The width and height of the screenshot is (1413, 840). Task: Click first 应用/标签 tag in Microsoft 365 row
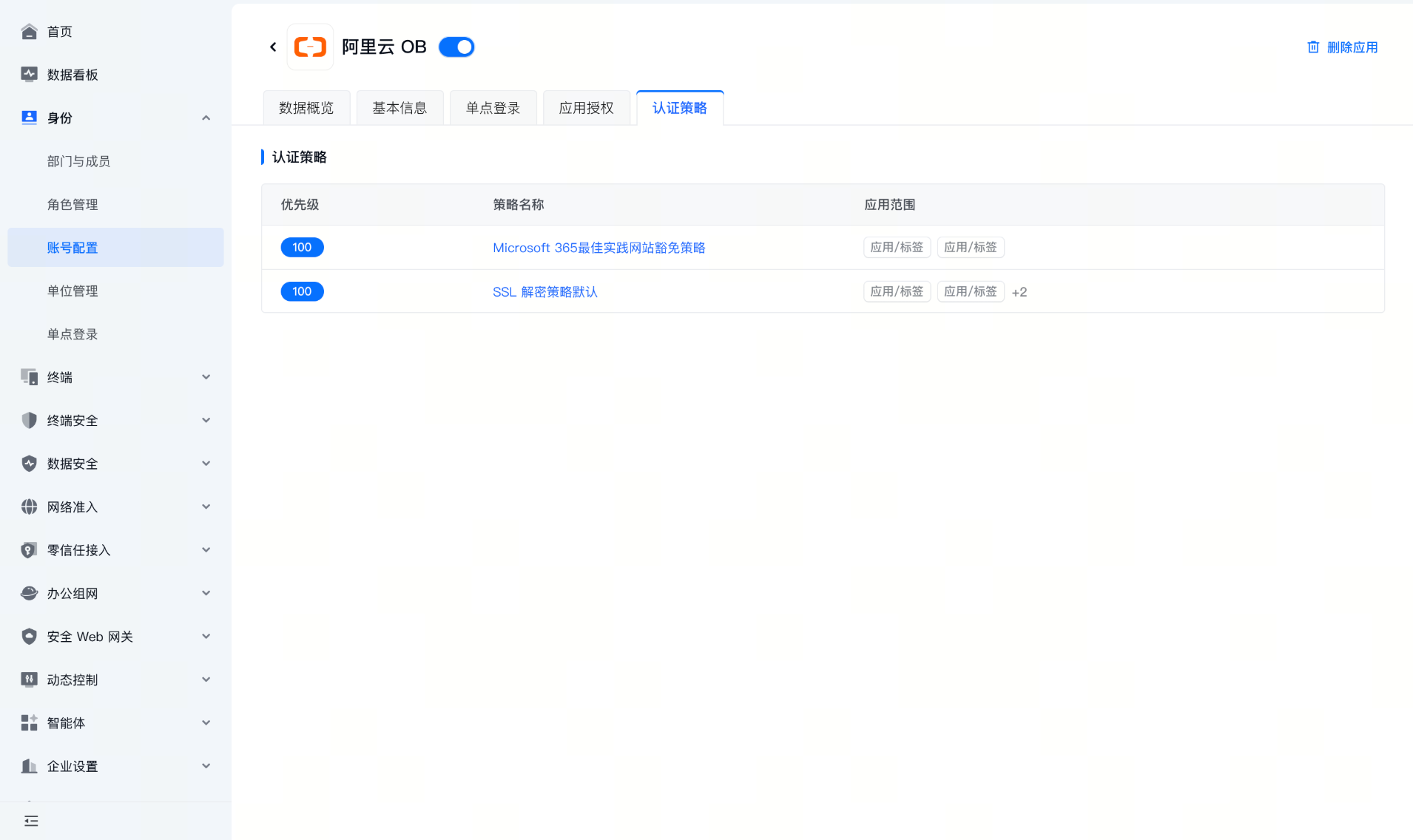(897, 247)
